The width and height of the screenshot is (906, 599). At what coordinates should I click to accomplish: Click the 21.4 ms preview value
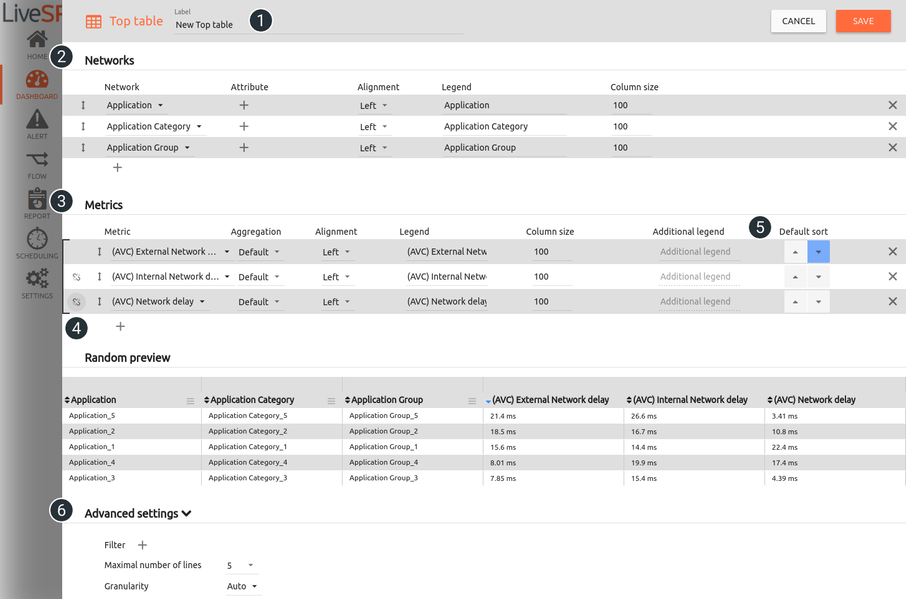tap(503, 416)
